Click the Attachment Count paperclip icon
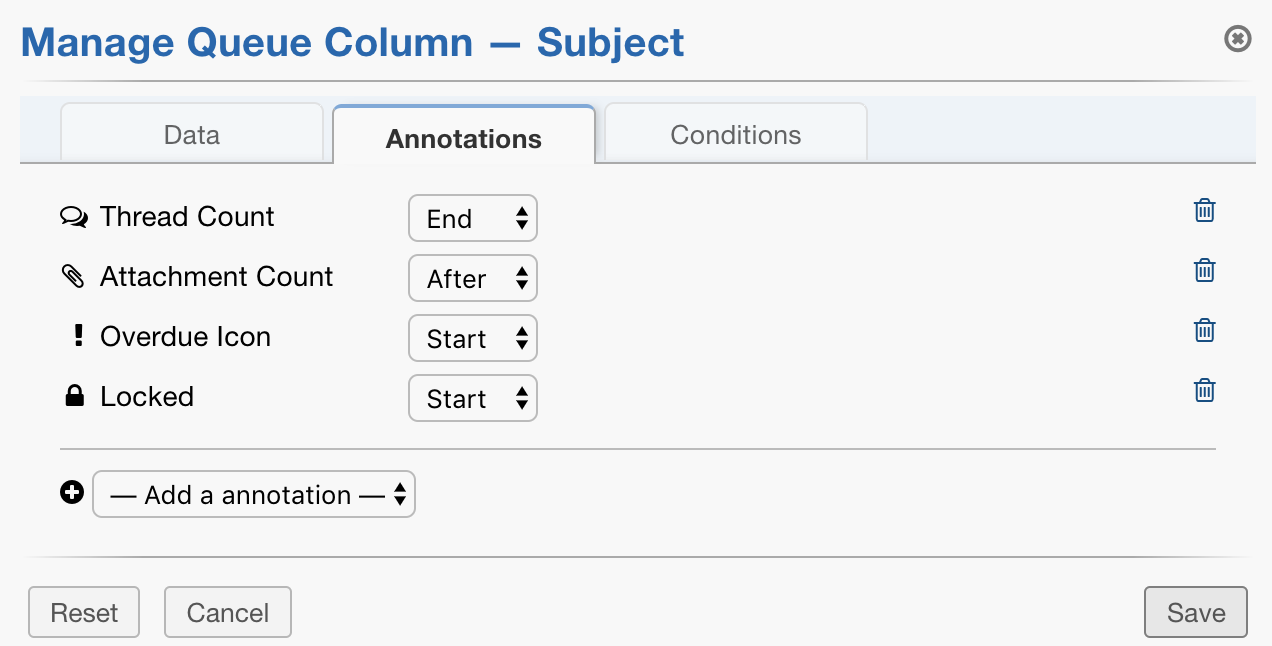This screenshot has width=1272, height=646. tap(75, 276)
